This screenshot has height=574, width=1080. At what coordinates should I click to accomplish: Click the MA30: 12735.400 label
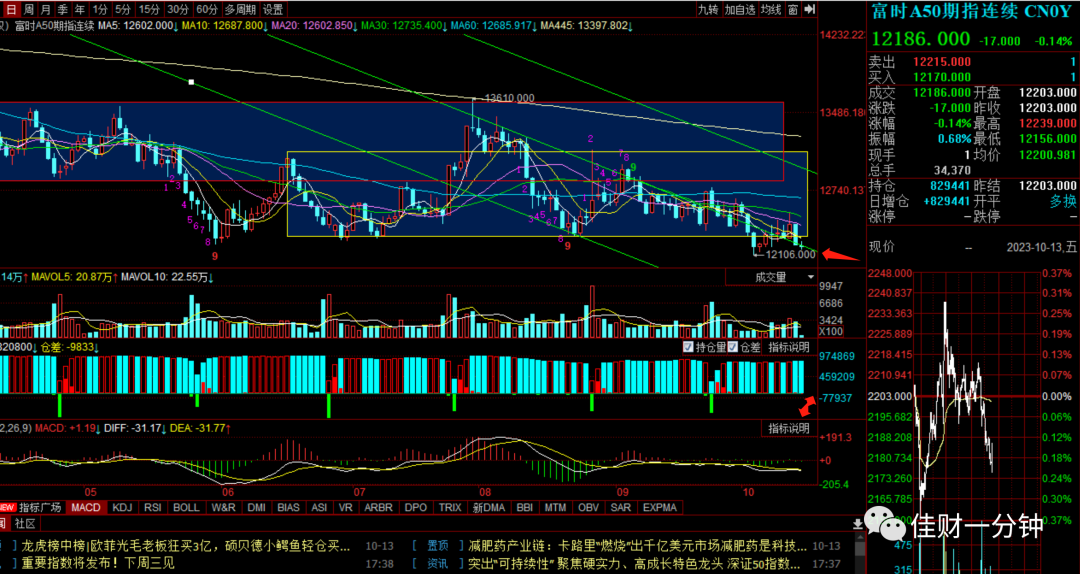(x=404, y=25)
